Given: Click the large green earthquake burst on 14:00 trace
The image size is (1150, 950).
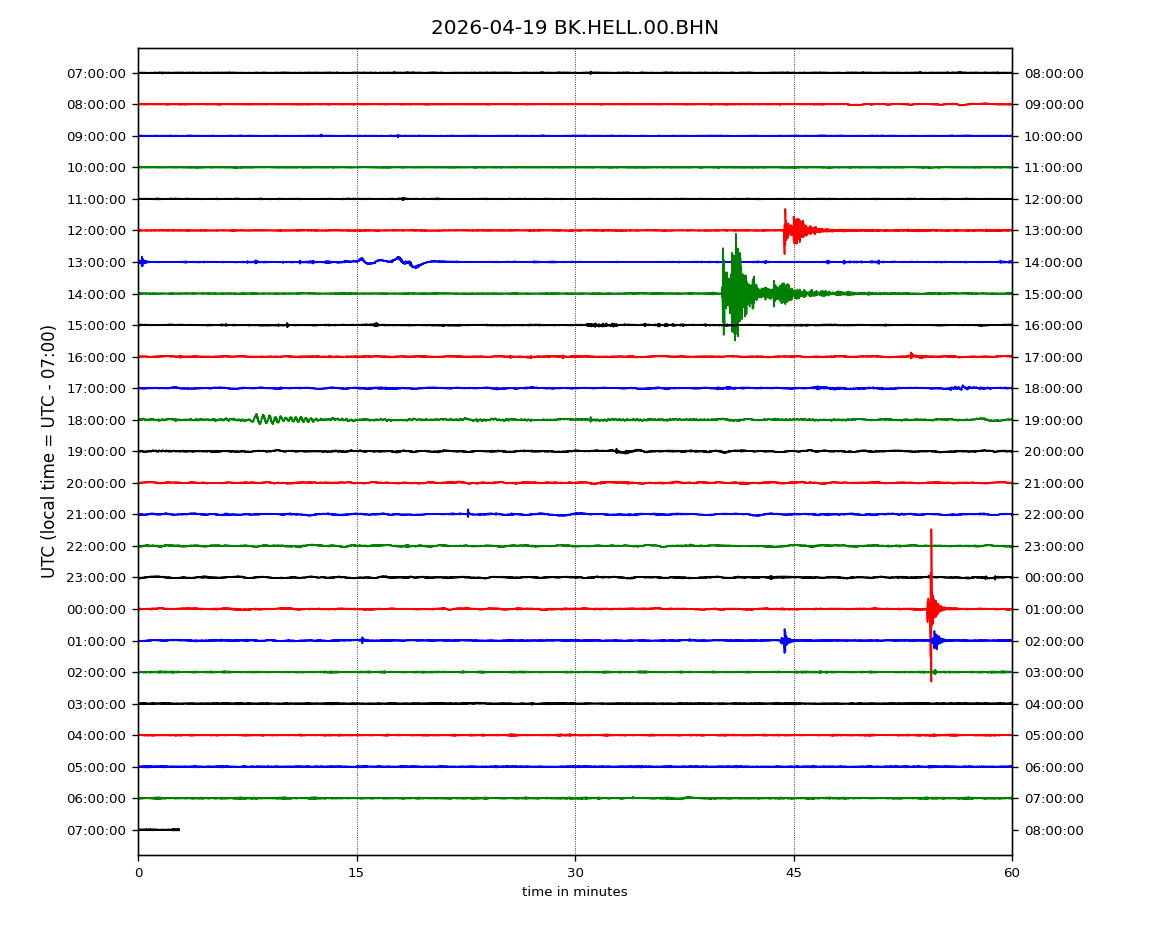Looking at the screenshot, I should 736,292.
